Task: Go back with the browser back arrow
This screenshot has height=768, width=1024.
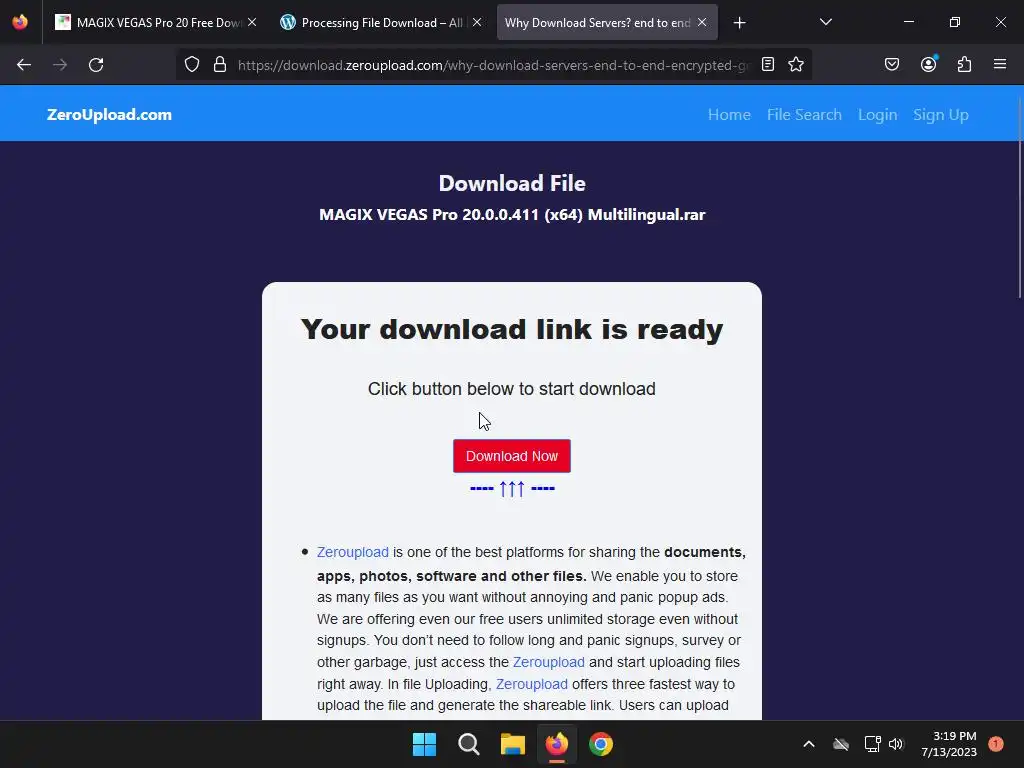Action: point(24,65)
